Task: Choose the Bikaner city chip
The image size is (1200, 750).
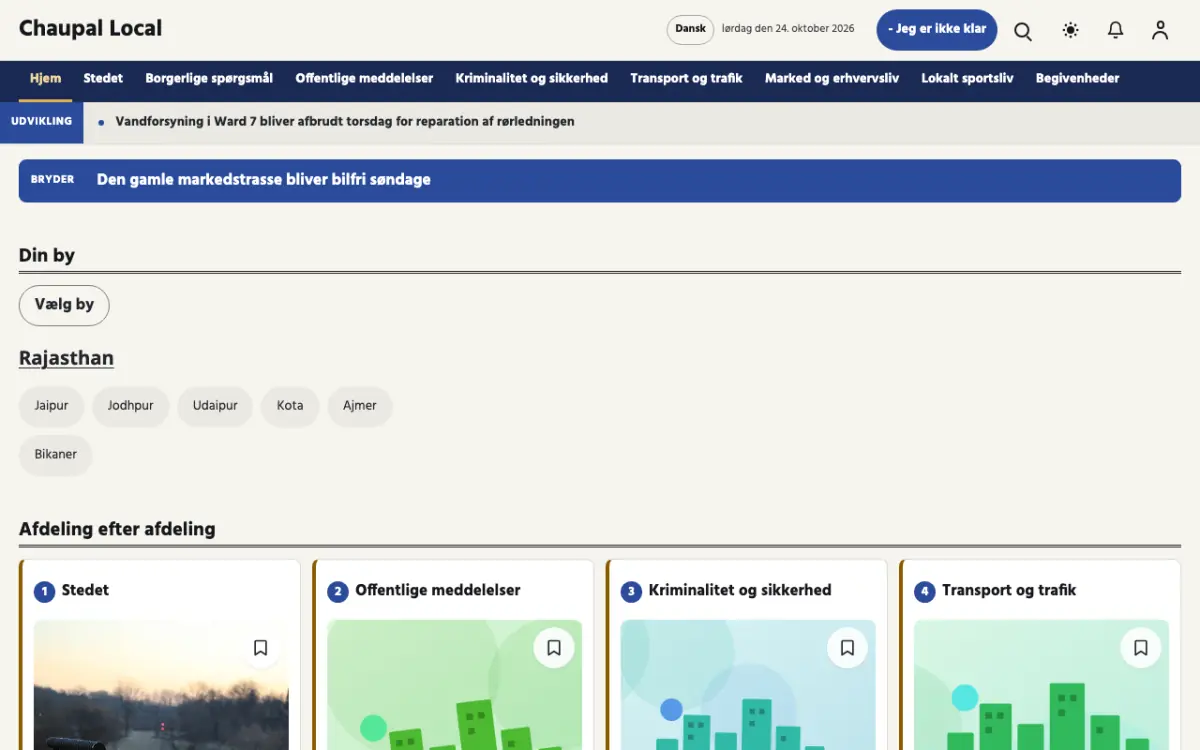Action: [x=56, y=455]
